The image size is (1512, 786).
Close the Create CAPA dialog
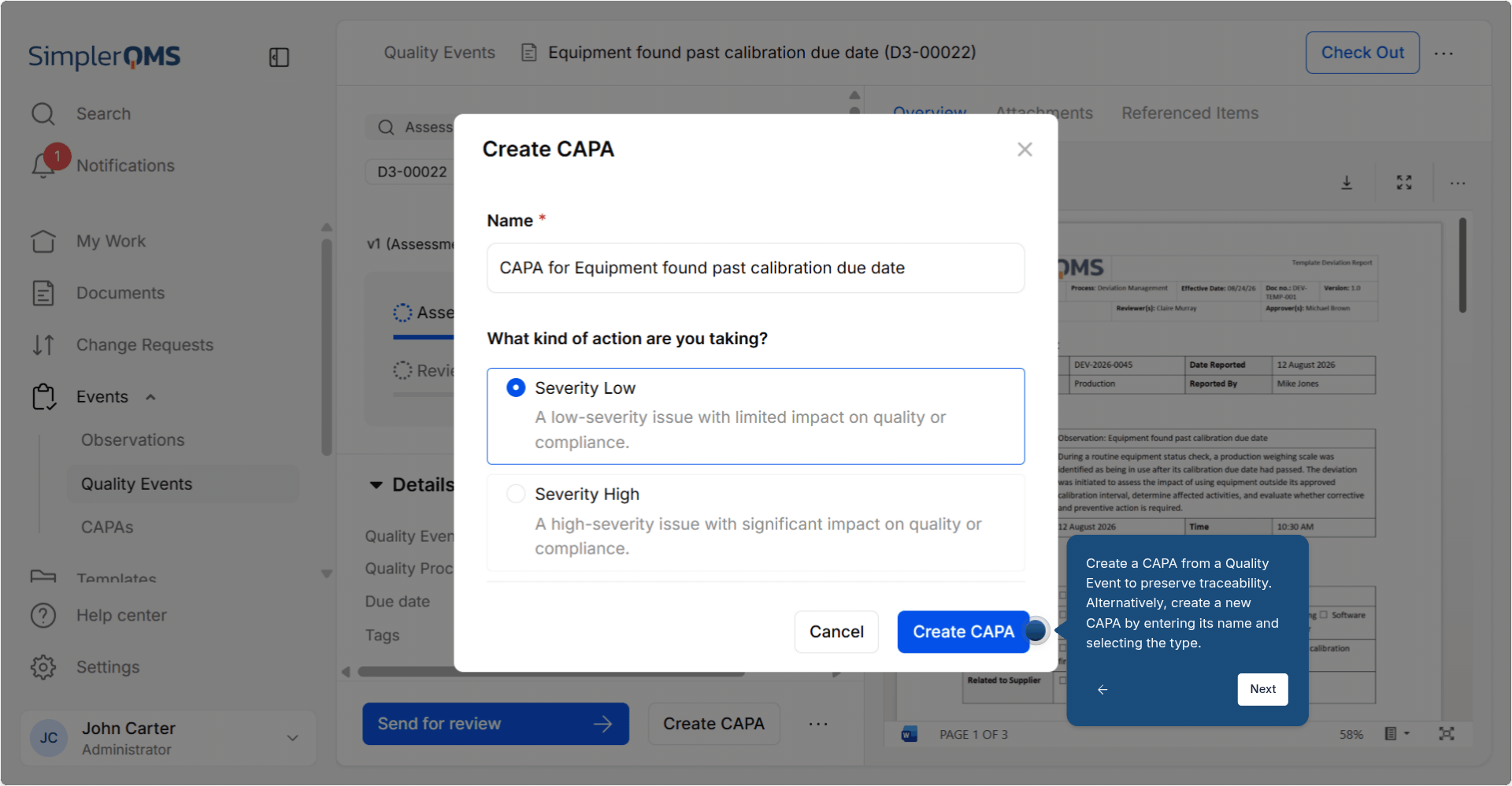(x=1025, y=150)
